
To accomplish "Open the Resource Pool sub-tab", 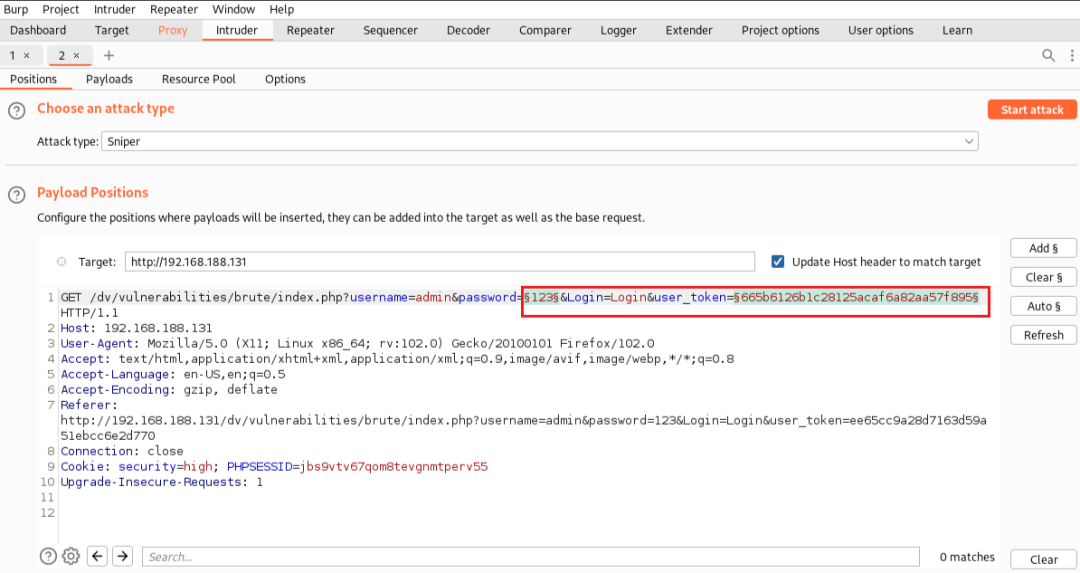I will pyautogui.click(x=198, y=79).
